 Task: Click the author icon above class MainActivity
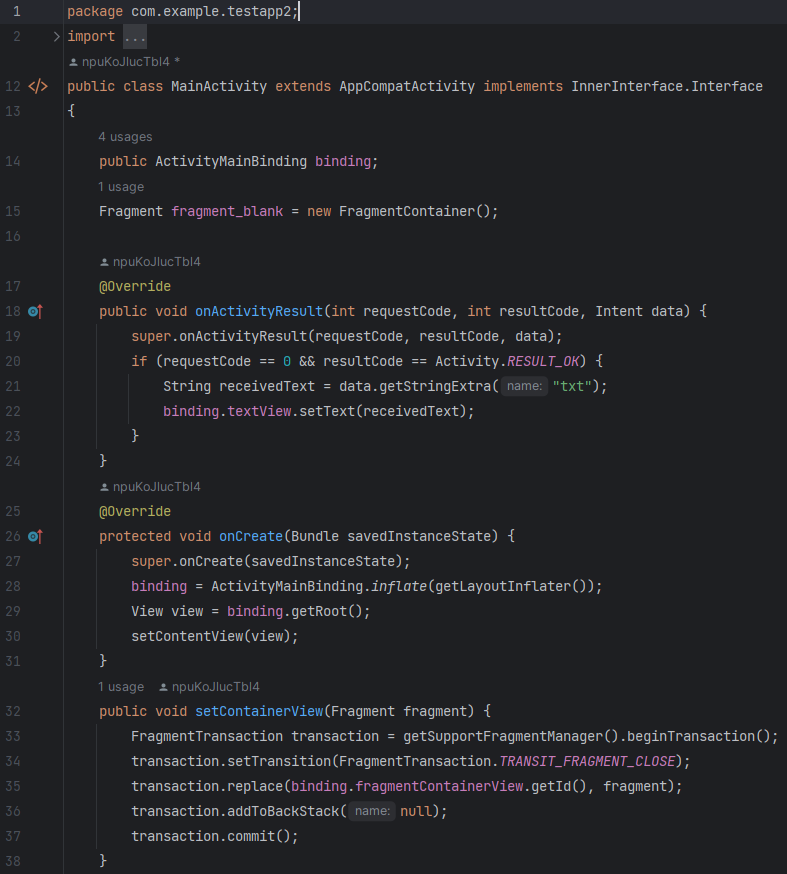pos(73,62)
